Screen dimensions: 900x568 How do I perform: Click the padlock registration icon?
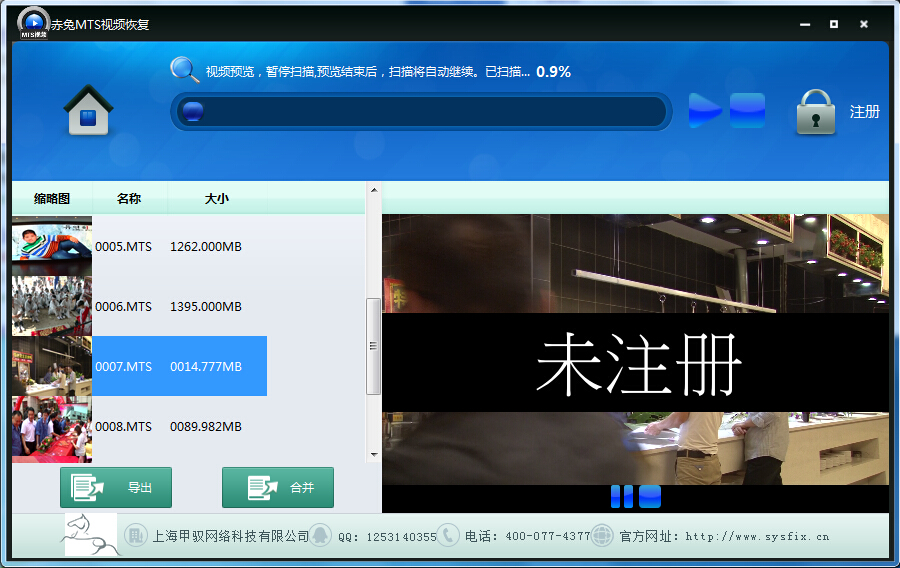815,112
